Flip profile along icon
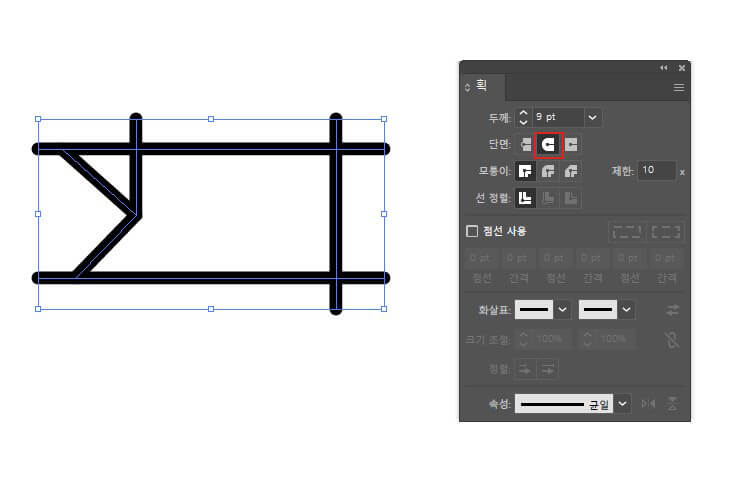Image resolution: width=737 pixels, height=489 pixels. point(648,403)
